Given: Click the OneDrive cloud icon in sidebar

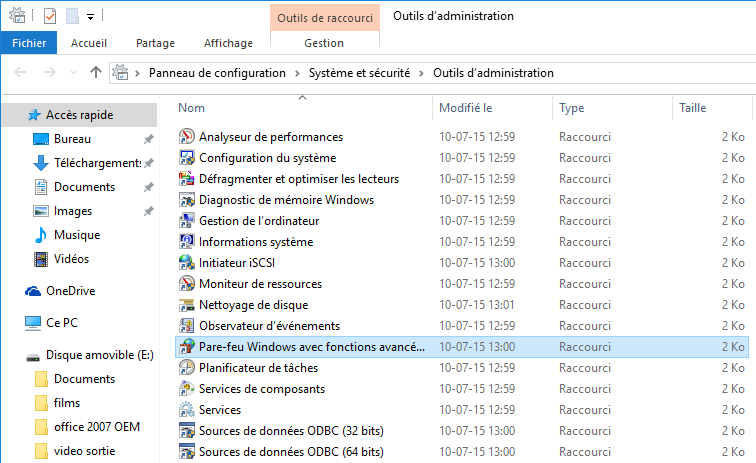Looking at the screenshot, I should pyautogui.click(x=33, y=291).
